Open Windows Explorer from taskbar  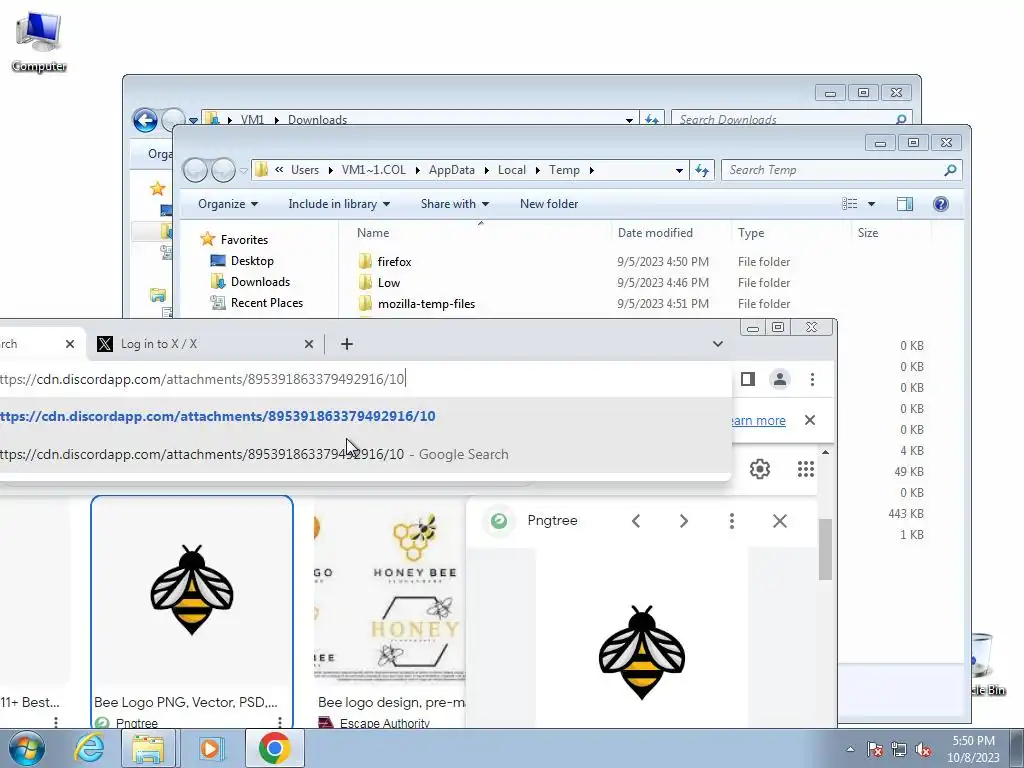[x=148, y=748]
